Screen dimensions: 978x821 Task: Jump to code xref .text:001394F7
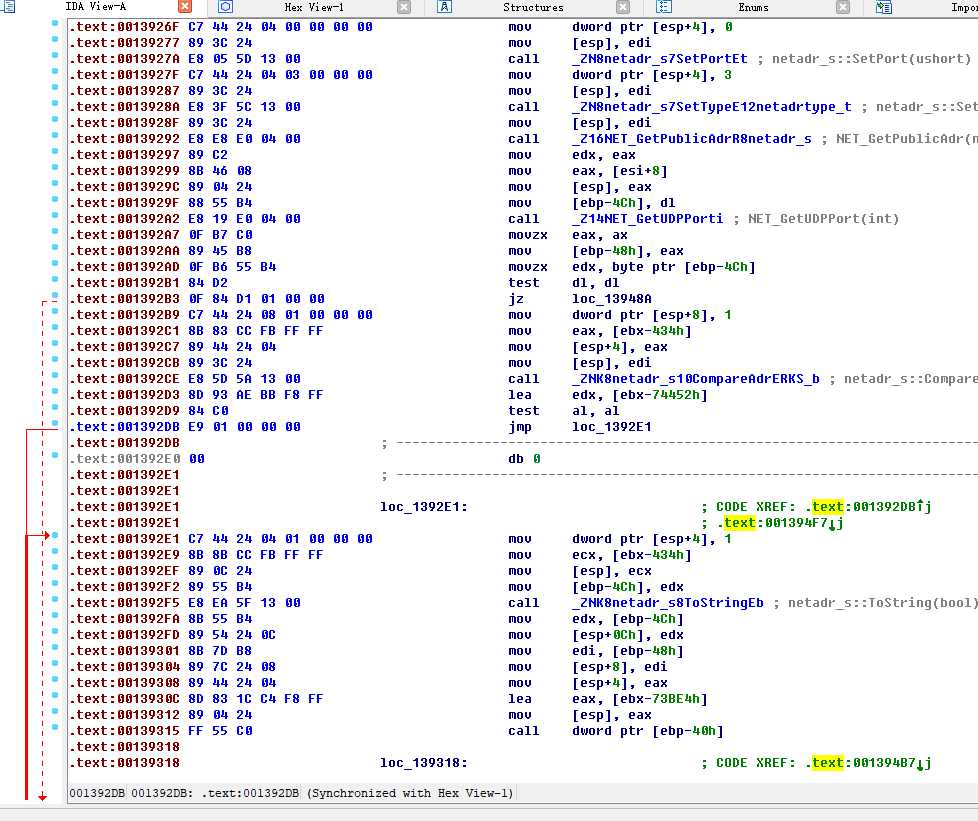click(x=780, y=523)
